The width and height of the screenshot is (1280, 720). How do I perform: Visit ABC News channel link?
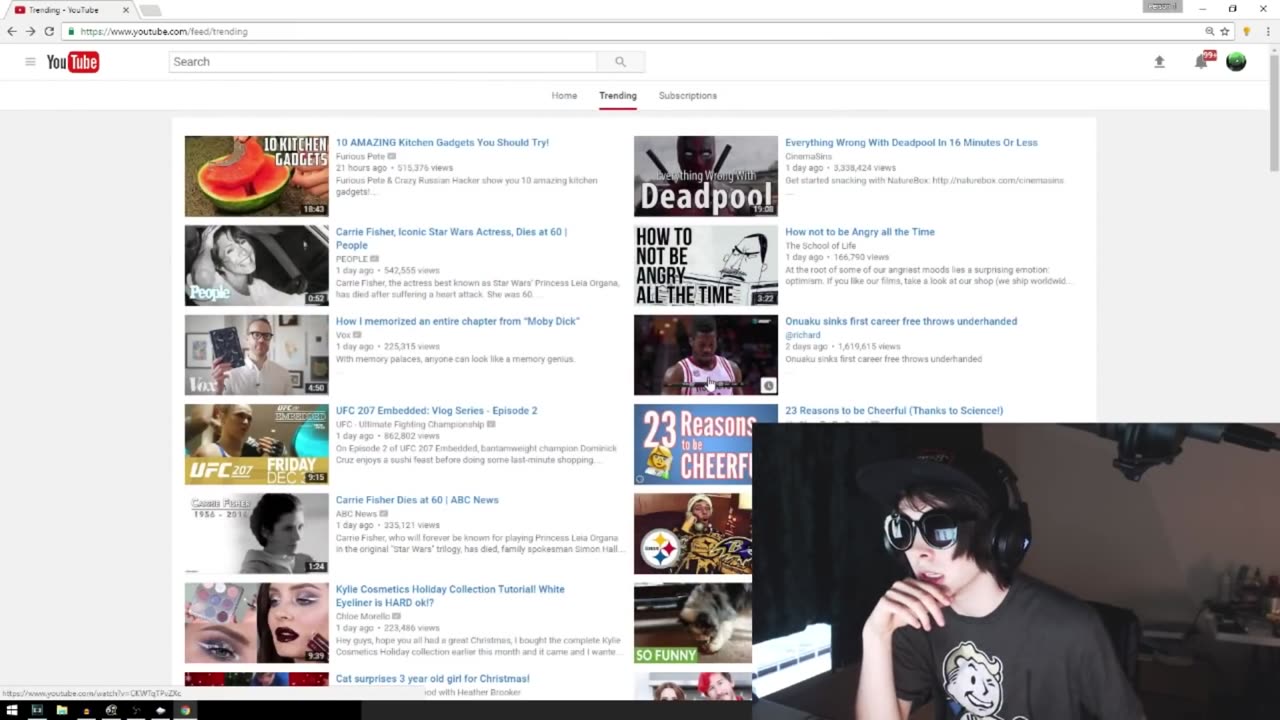tap(356, 514)
